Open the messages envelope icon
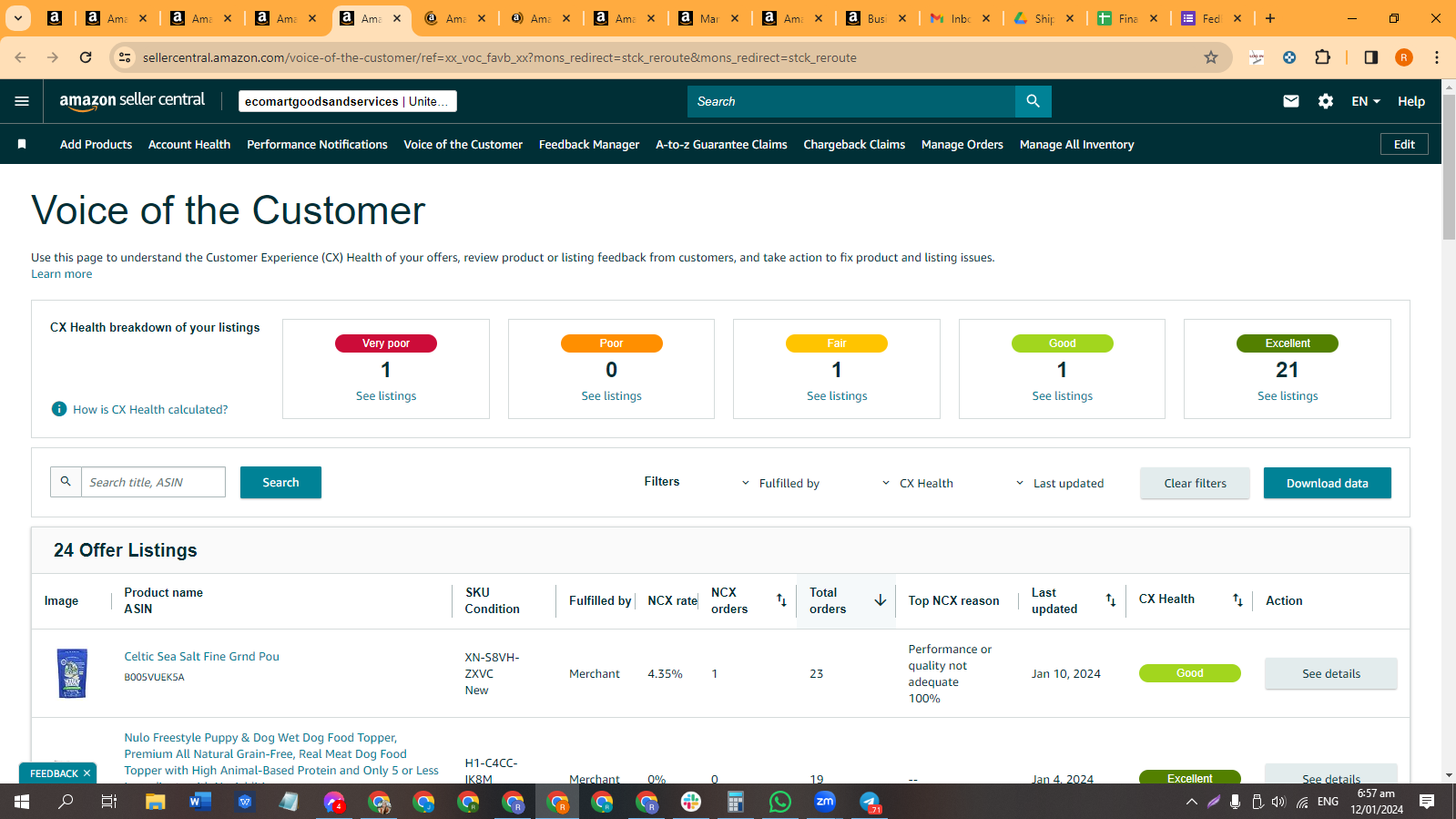 pyautogui.click(x=1291, y=101)
